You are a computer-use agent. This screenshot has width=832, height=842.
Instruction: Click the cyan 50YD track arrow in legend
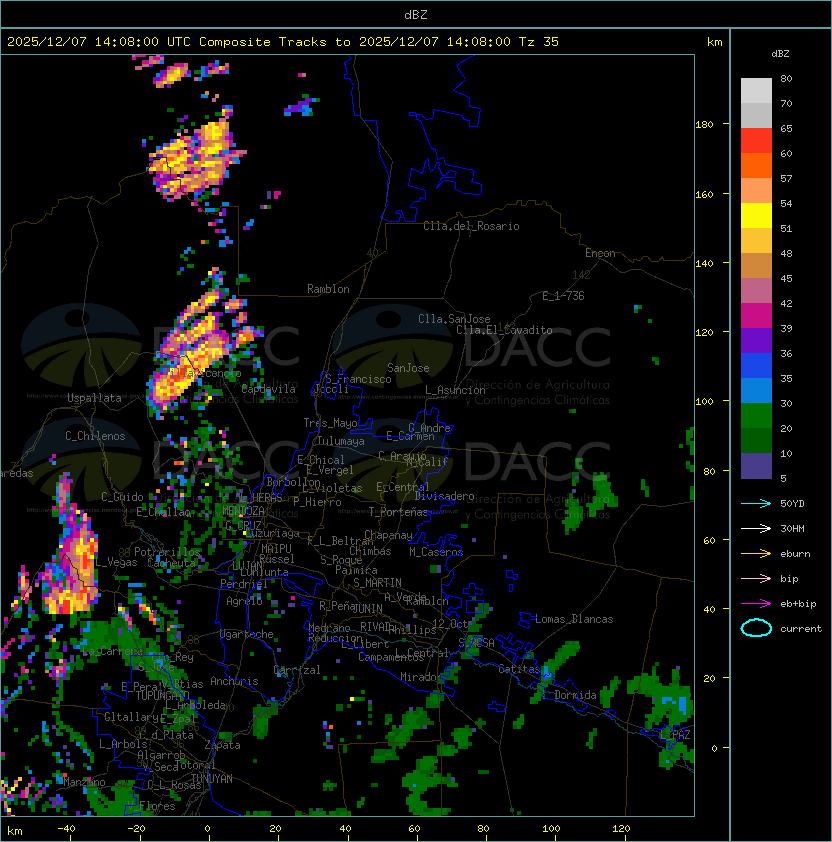[x=756, y=503]
